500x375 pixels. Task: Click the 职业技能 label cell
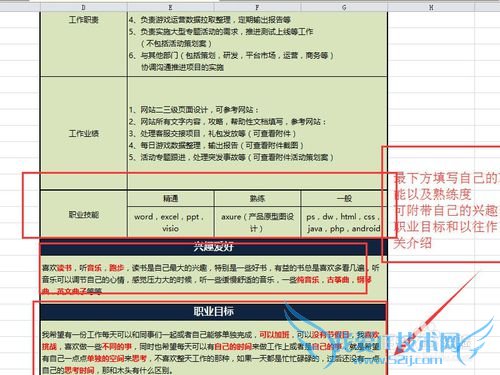(x=84, y=214)
